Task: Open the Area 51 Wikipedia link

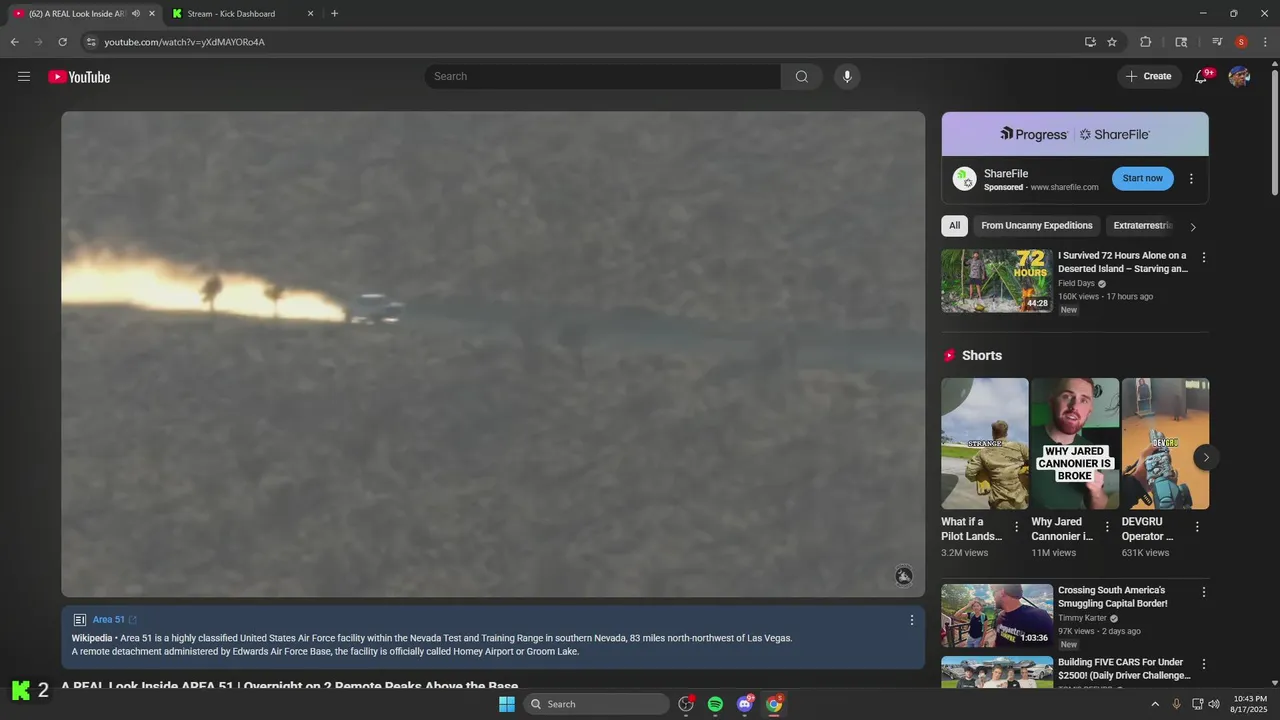Action: (x=115, y=620)
